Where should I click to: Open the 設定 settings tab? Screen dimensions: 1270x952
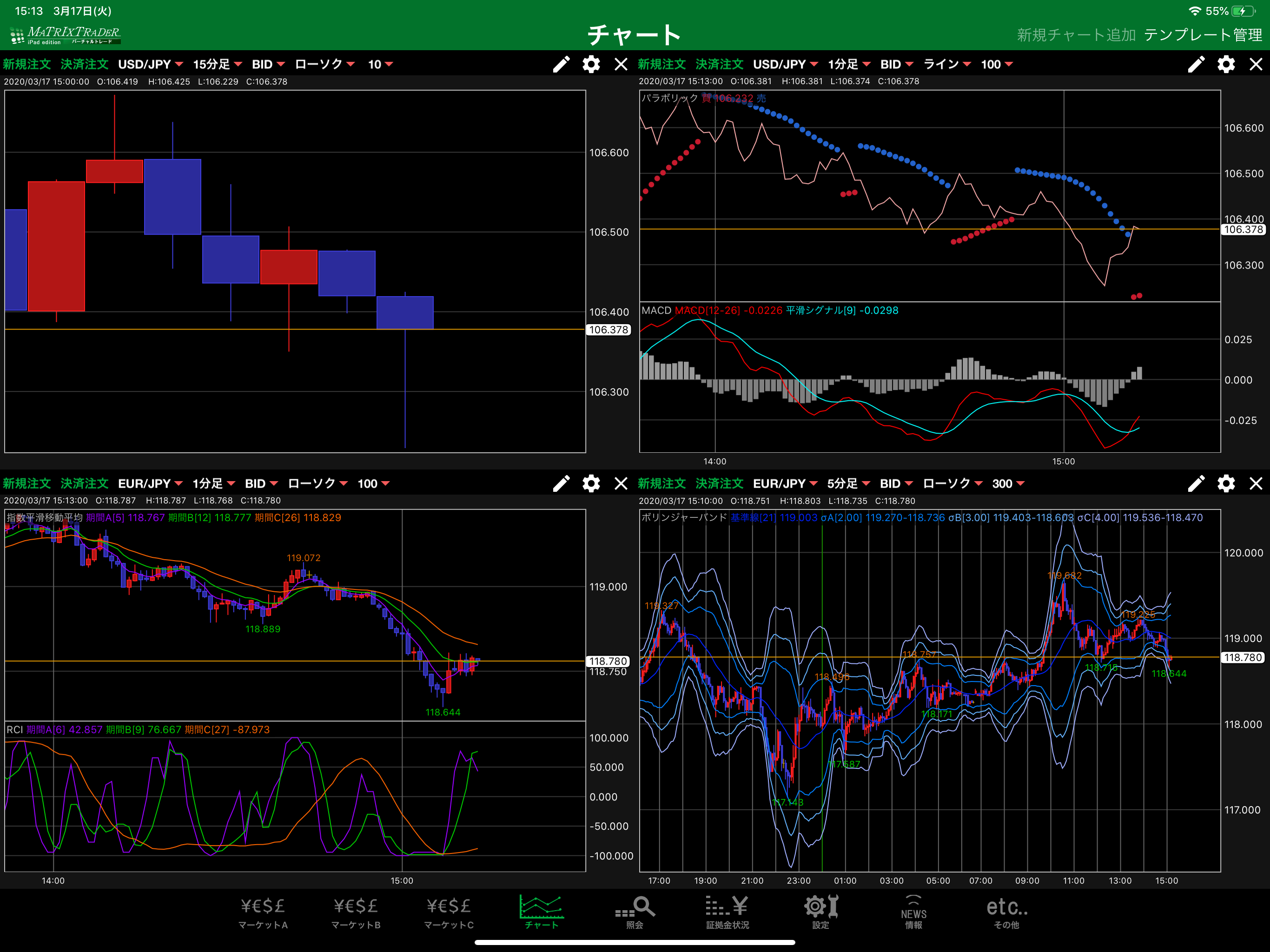821,913
